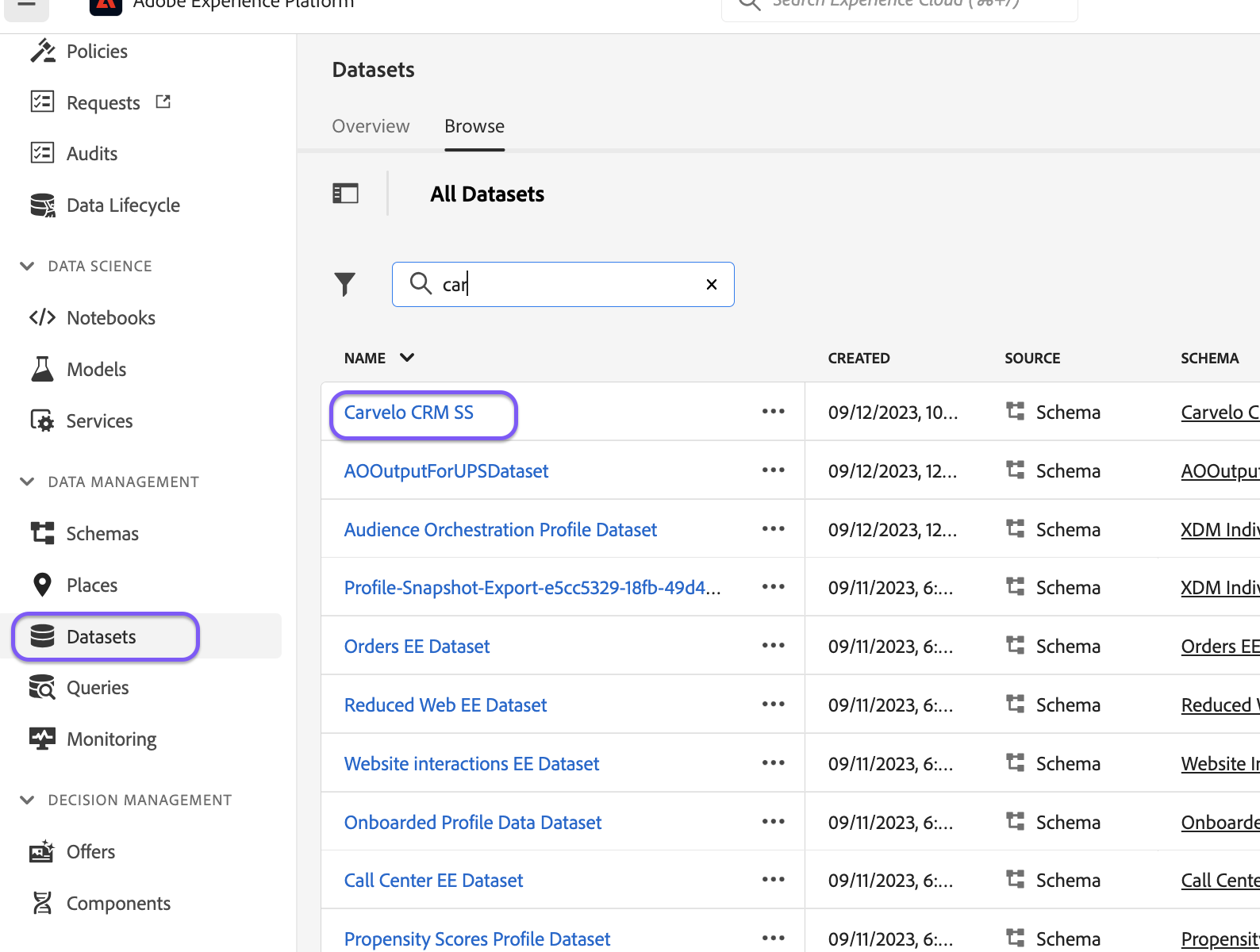Open Data Lifecycle icon in sidebar
Viewport: 1260px width, 952px height.
point(42,205)
